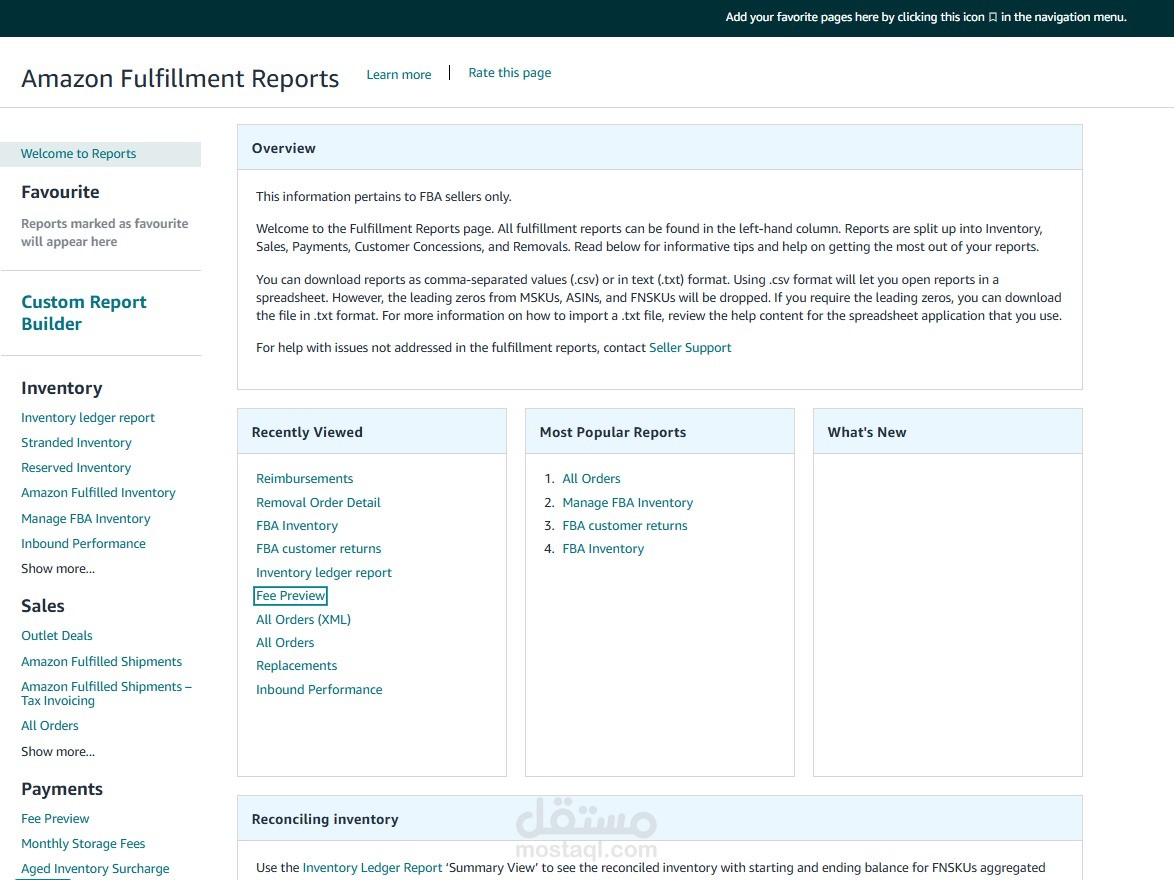1174x880 pixels.
Task: Open Removal Order Detail in Recently Viewed
Action: (318, 503)
